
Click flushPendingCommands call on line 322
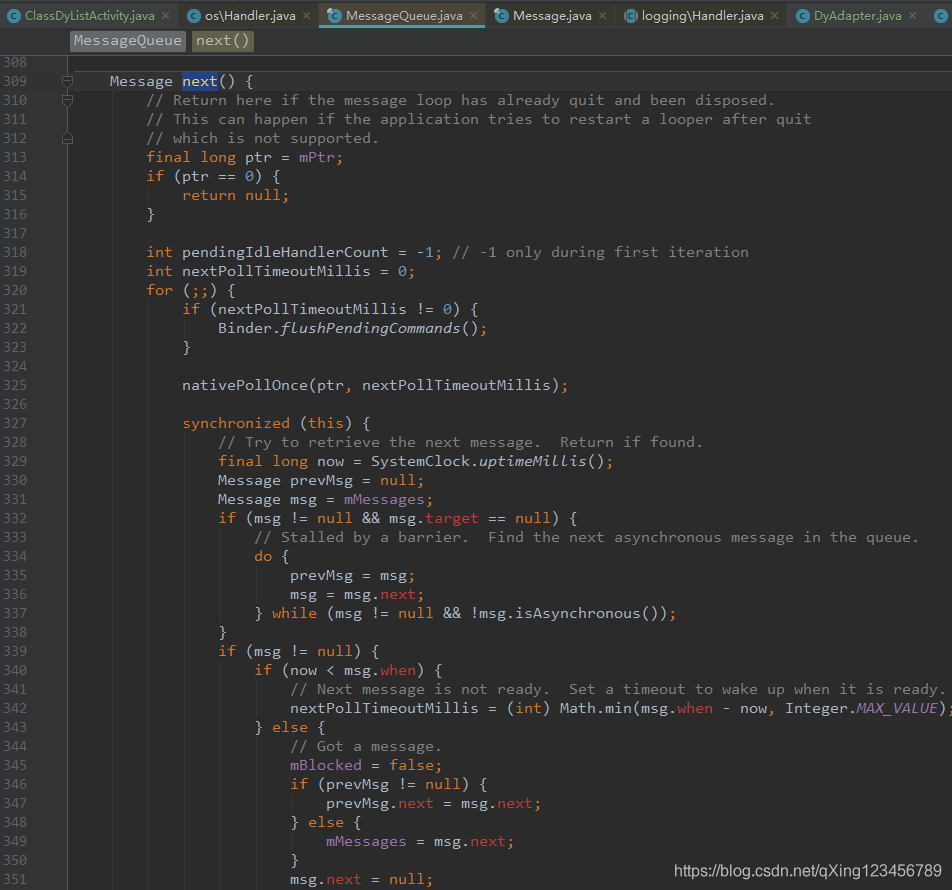(370, 328)
